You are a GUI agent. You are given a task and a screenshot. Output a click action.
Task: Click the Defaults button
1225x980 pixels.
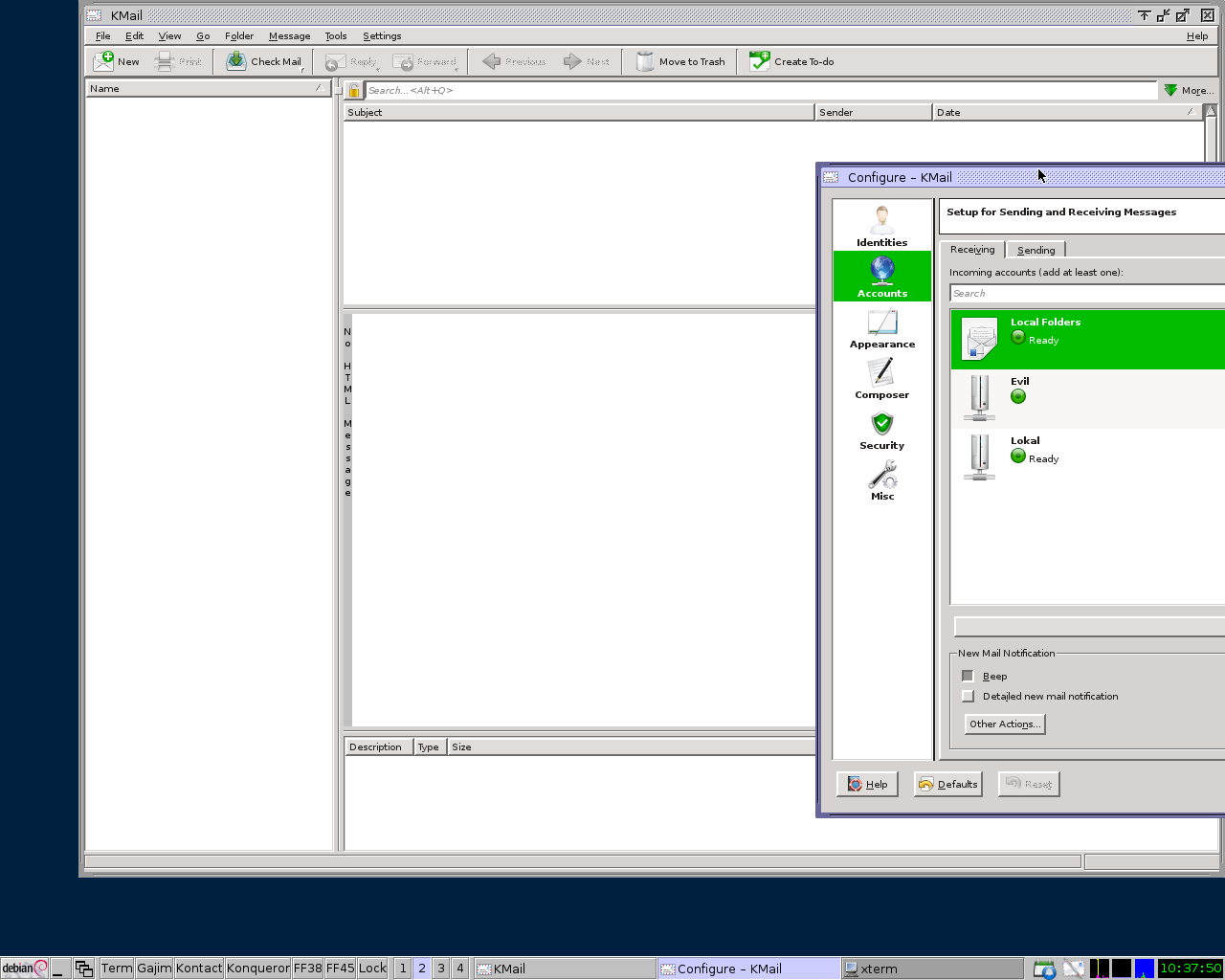(947, 784)
